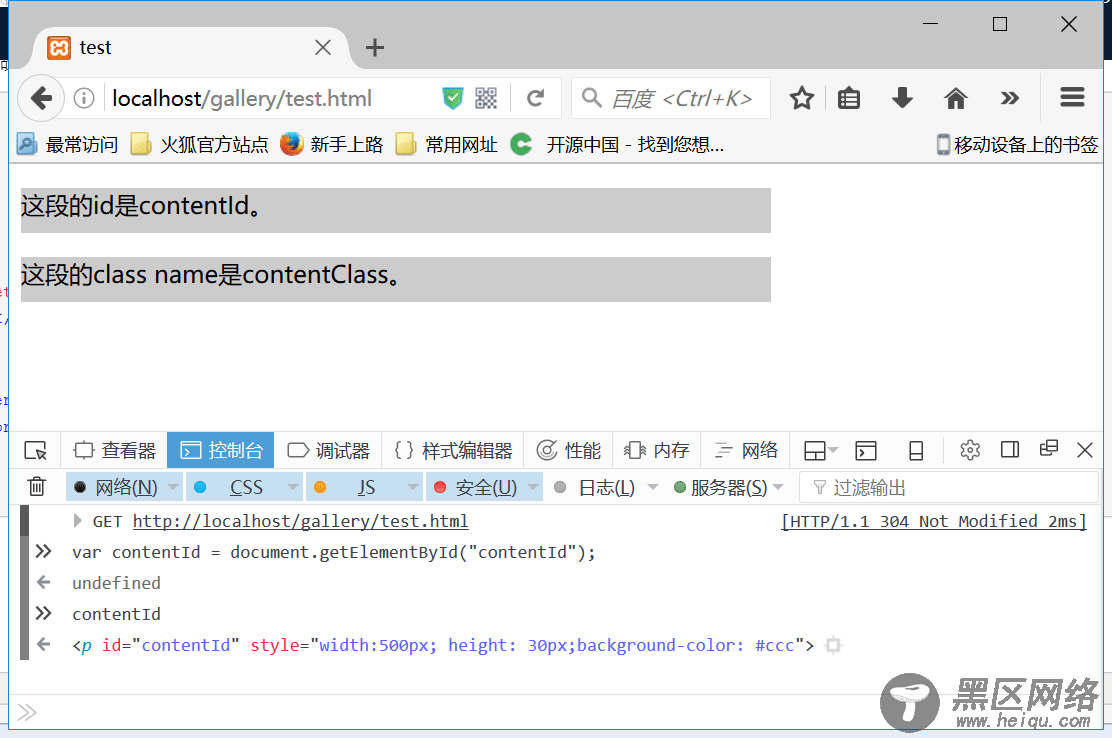Switch to the 查看器 inspector tab

tap(114, 450)
